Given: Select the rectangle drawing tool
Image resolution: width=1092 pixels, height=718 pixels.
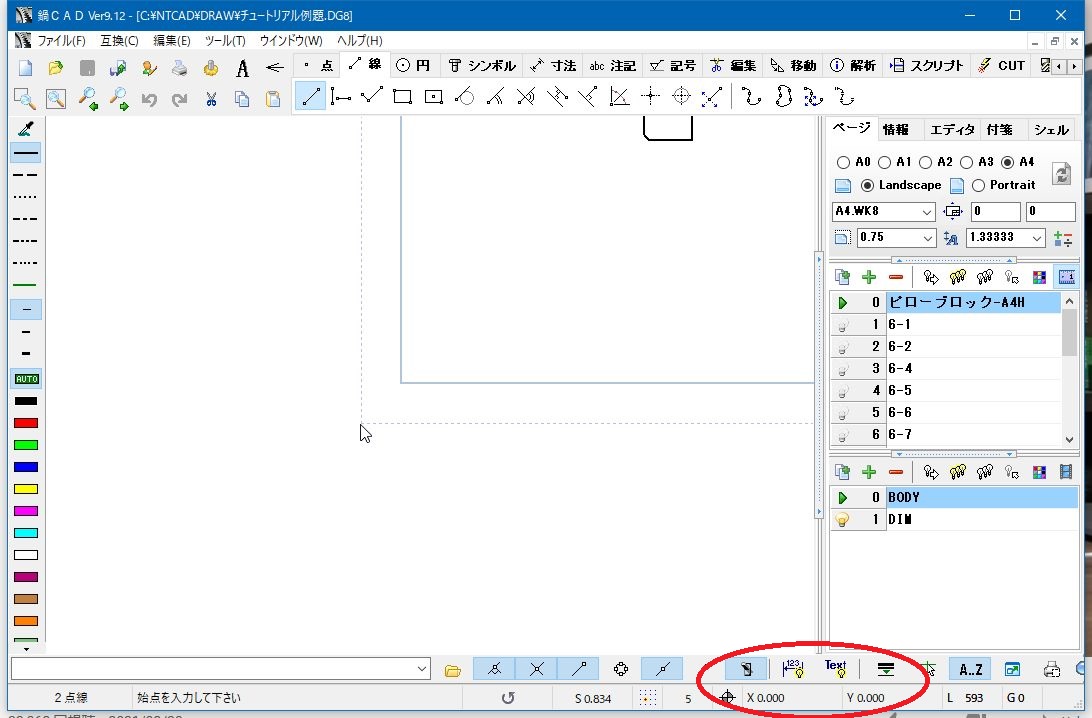Looking at the screenshot, I should [403, 96].
